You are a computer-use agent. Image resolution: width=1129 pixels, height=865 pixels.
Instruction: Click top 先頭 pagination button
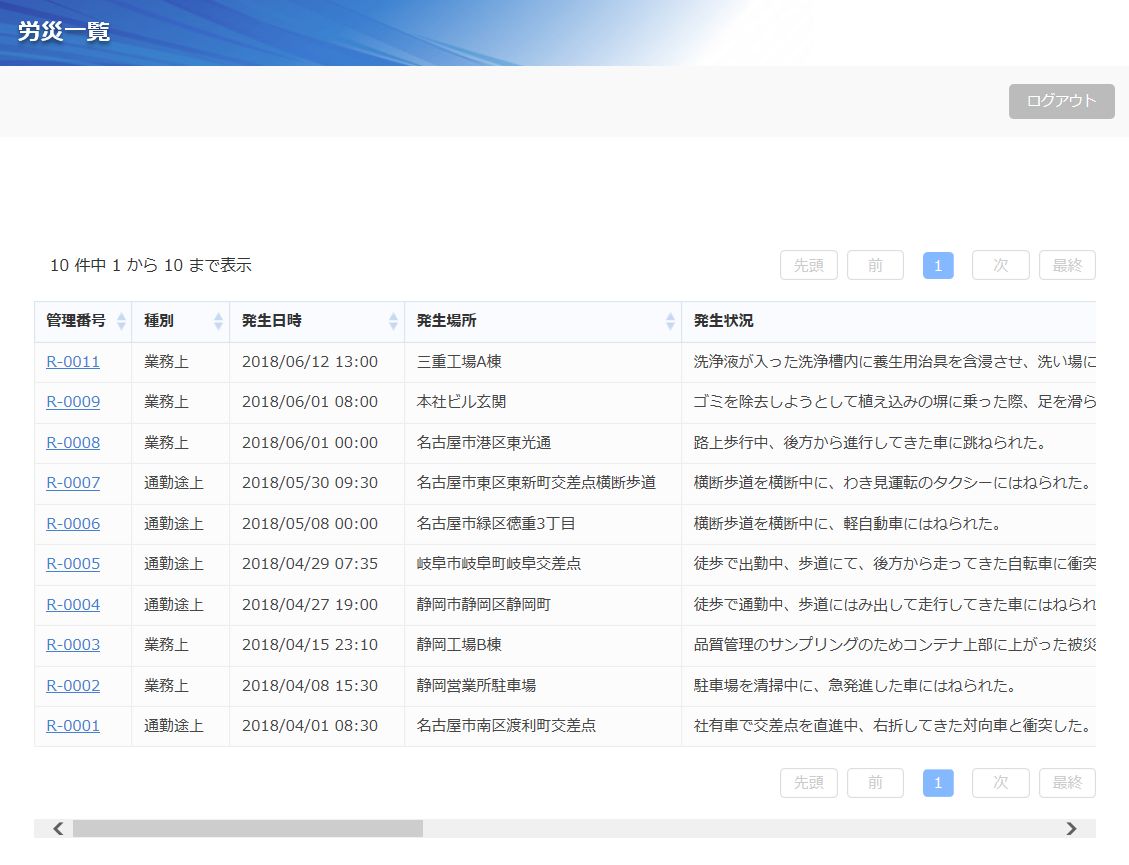coord(808,265)
